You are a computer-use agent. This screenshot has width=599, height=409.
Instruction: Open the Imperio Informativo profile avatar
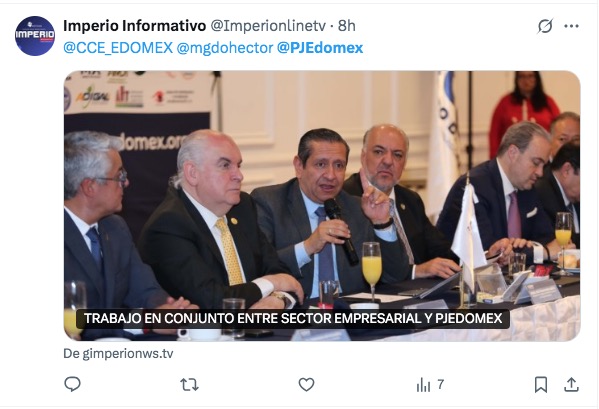(x=35, y=36)
